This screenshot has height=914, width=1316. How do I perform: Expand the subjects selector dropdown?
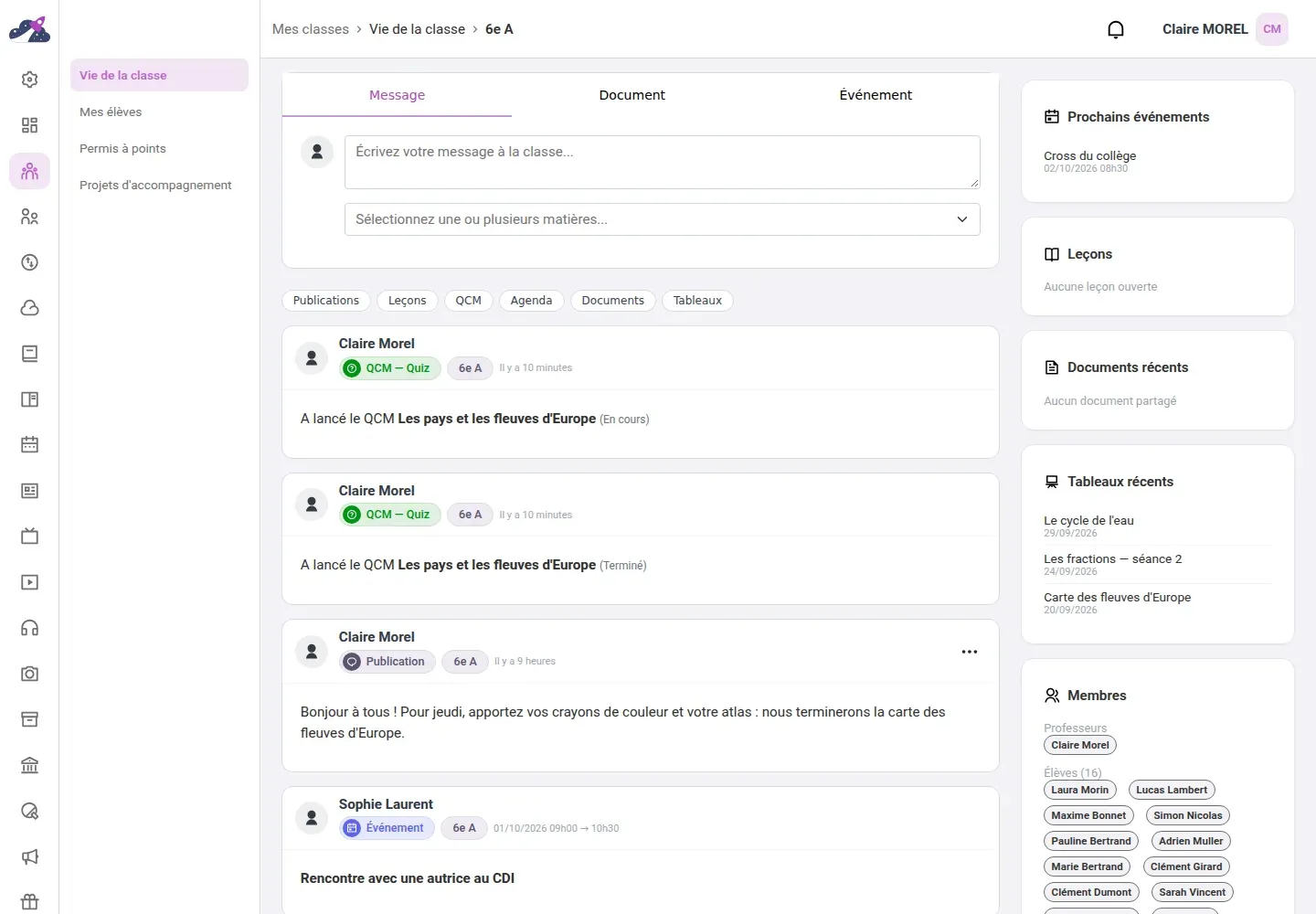click(x=663, y=219)
